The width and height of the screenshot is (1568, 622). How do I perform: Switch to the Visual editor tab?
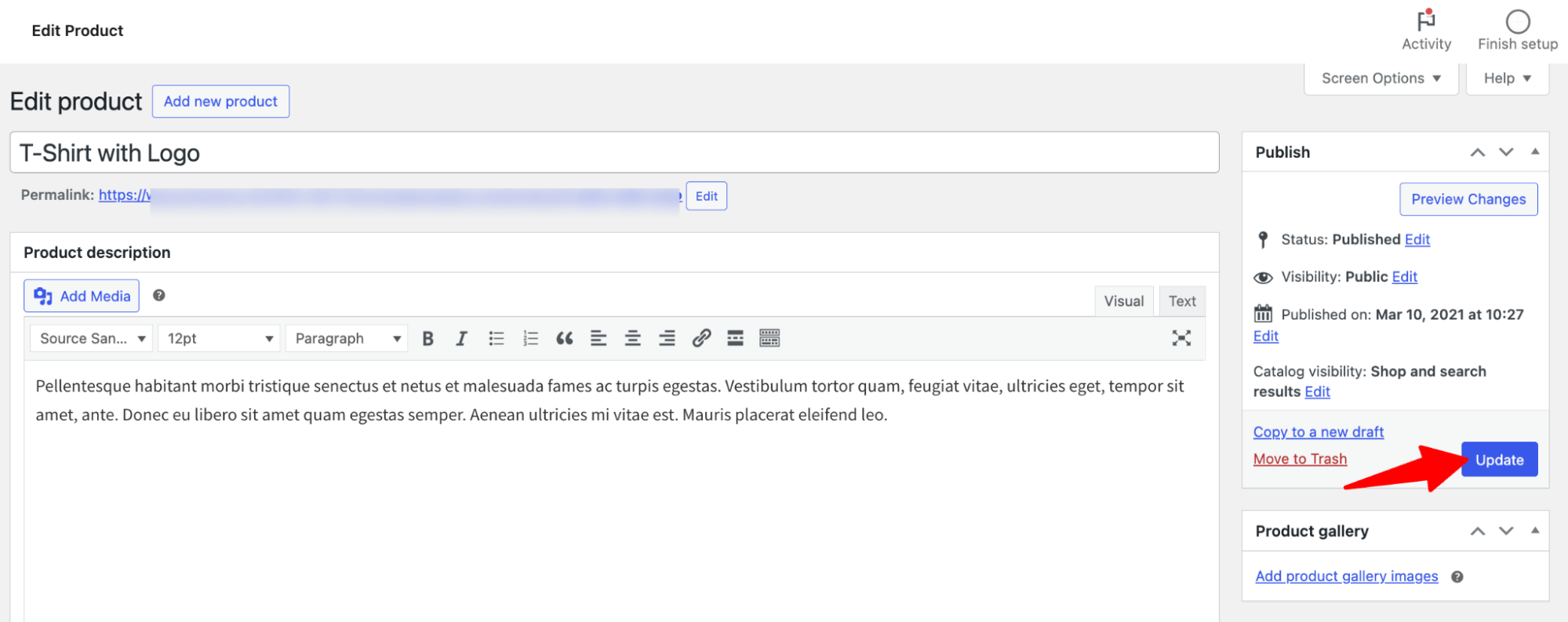[x=1124, y=301]
